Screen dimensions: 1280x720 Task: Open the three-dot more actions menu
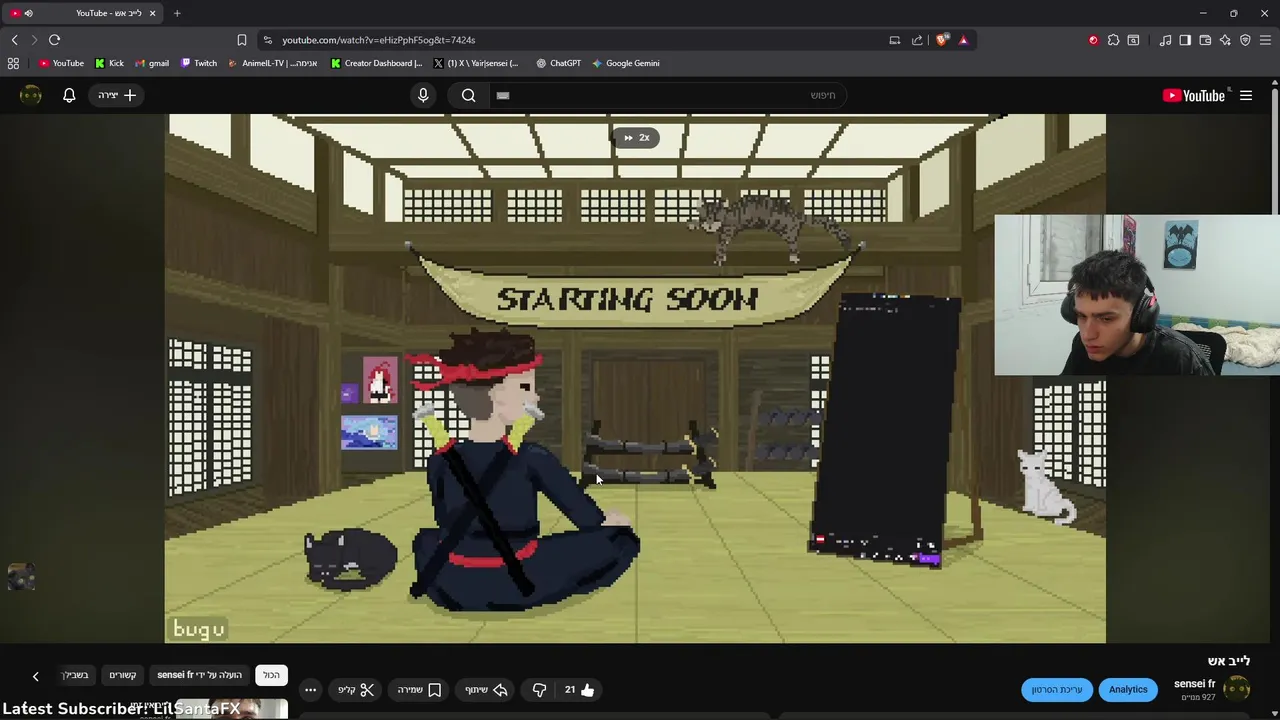(x=310, y=690)
